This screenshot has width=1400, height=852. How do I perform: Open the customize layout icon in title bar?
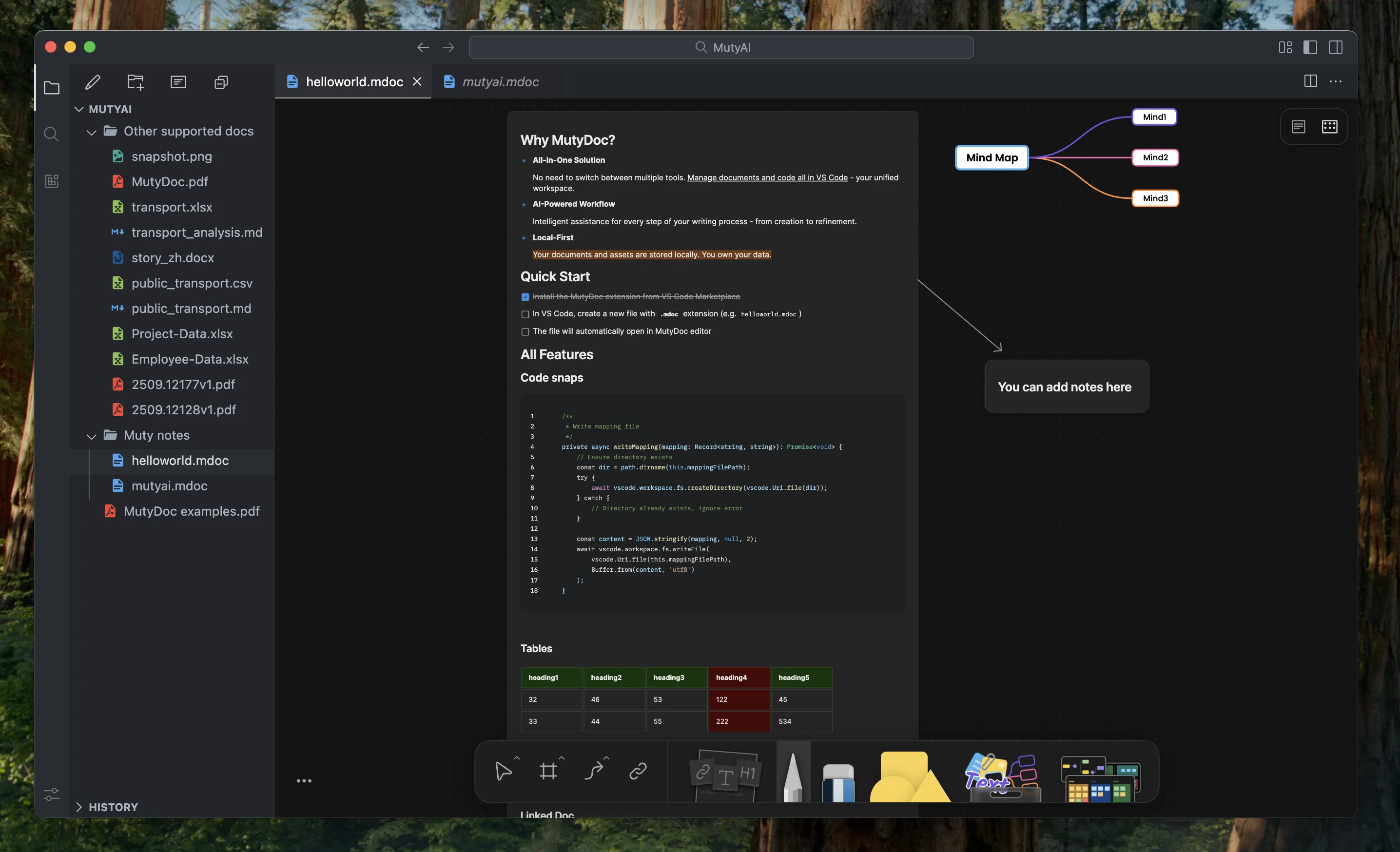(x=1284, y=47)
